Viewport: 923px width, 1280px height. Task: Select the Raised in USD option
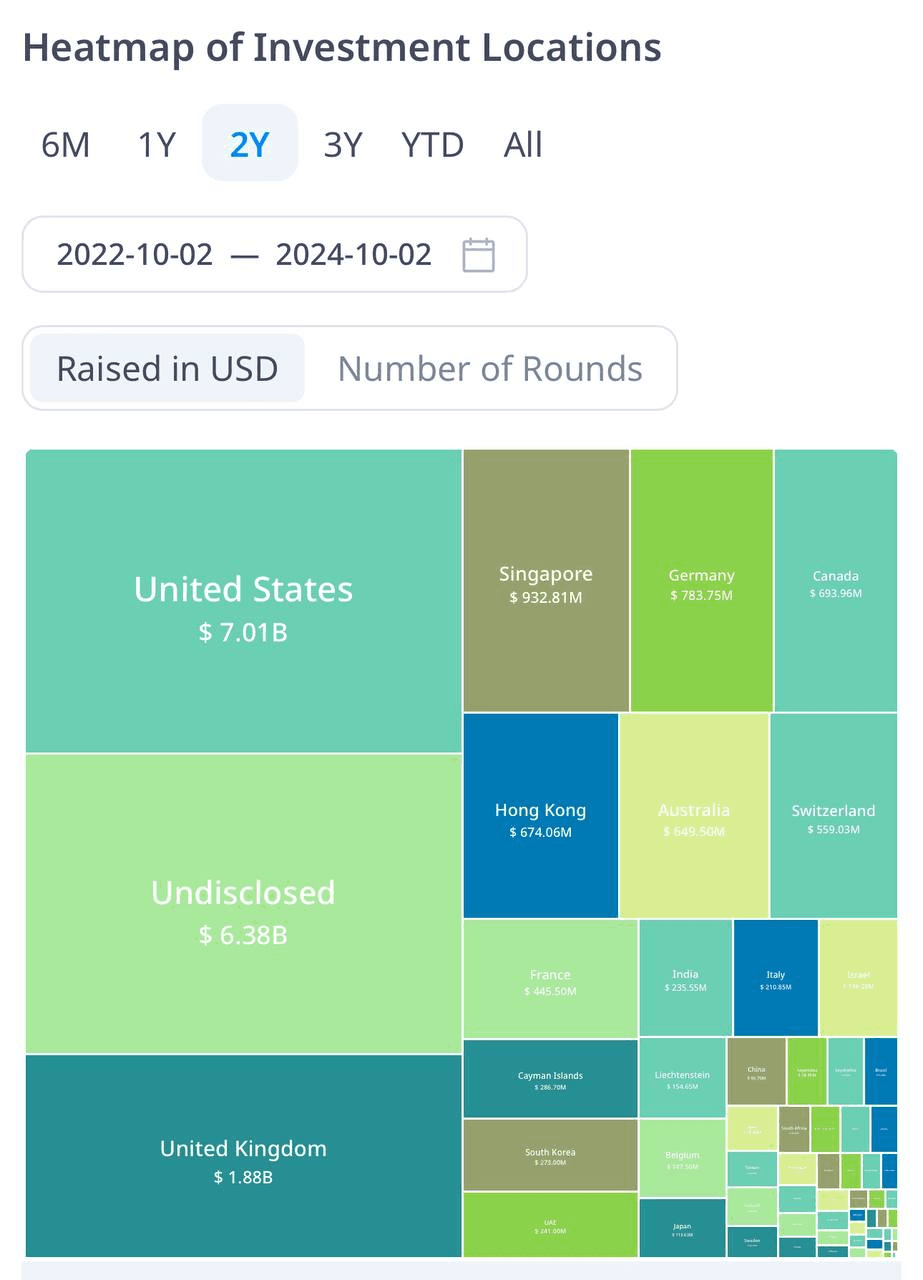tap(167, 368)
